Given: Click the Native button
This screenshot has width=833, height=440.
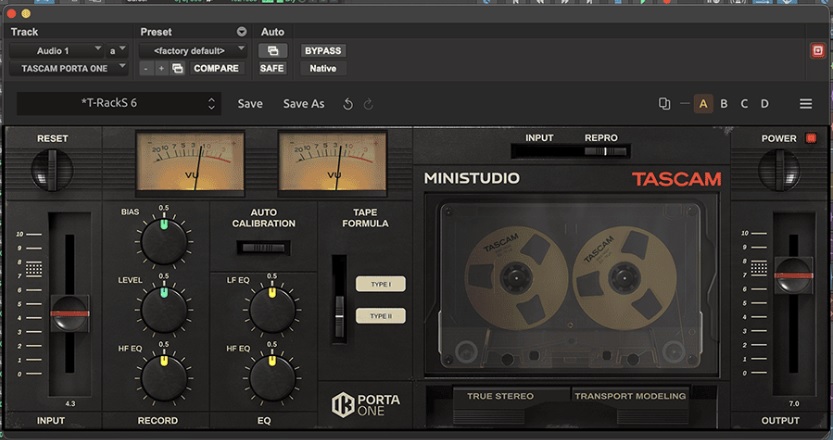Looking at the screenshot, I should tap(323, 69).
